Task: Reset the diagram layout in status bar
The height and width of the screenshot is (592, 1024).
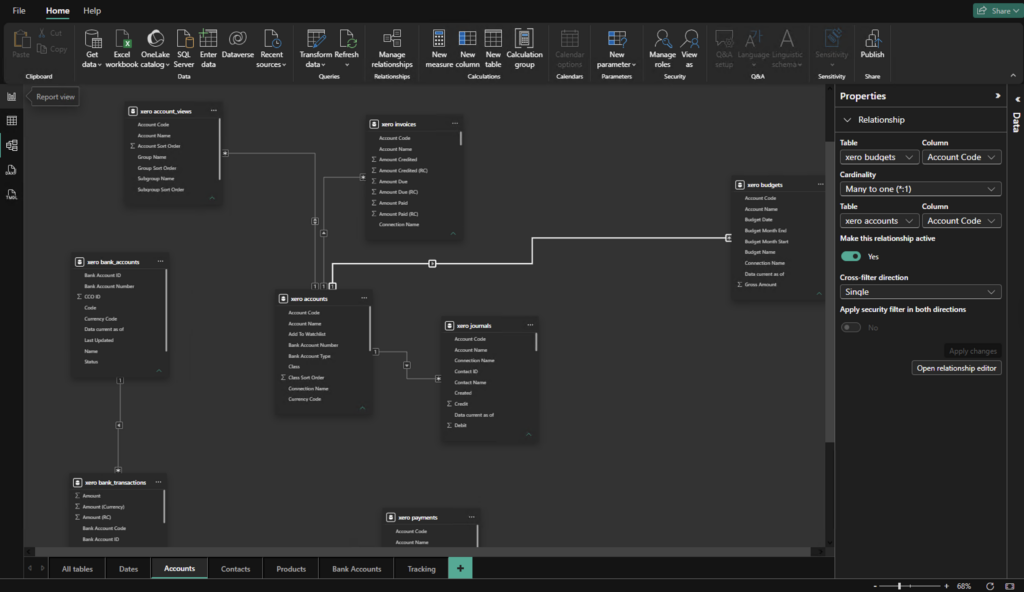Action: (x=989, y=586)
